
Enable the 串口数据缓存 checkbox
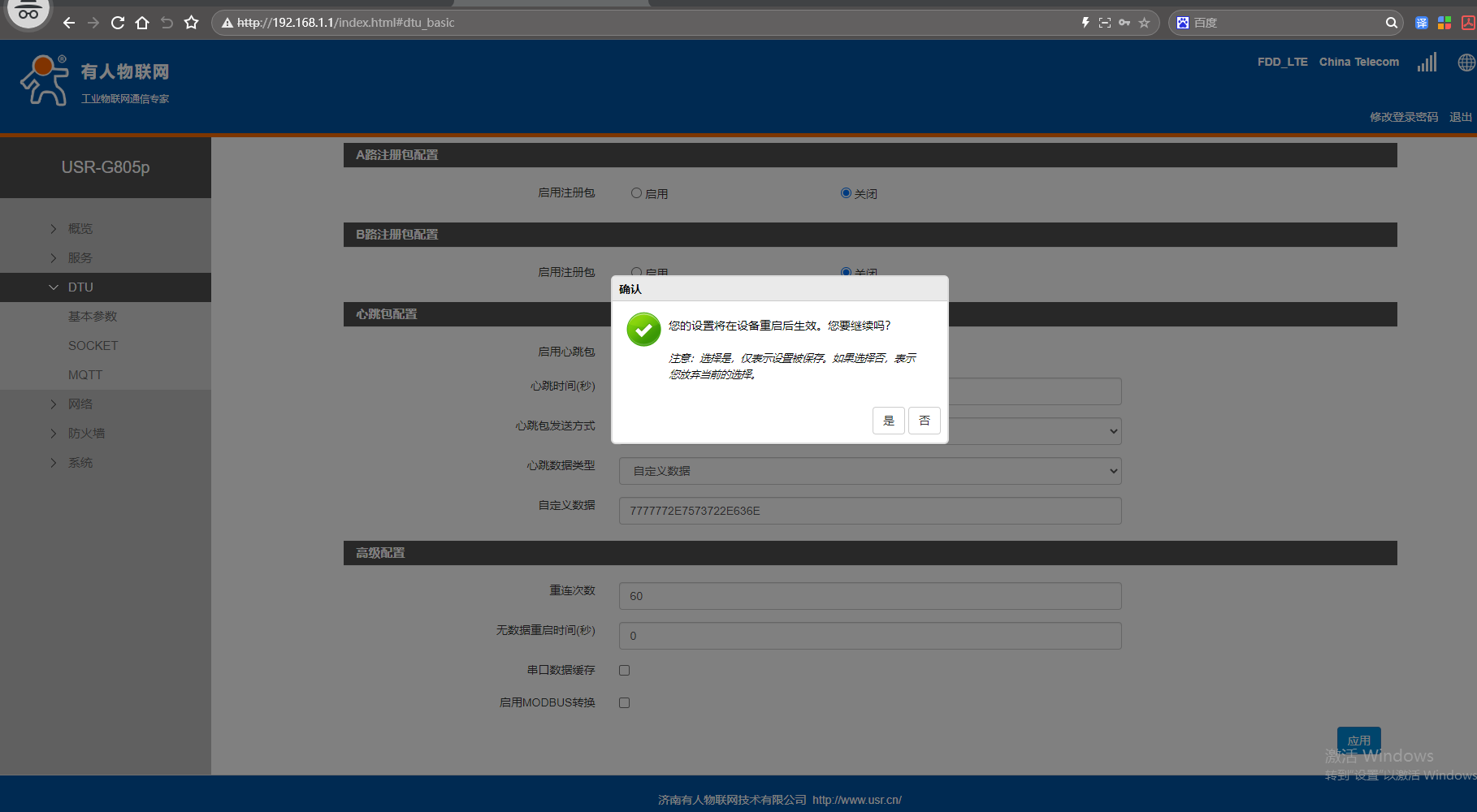click(624, 671)
